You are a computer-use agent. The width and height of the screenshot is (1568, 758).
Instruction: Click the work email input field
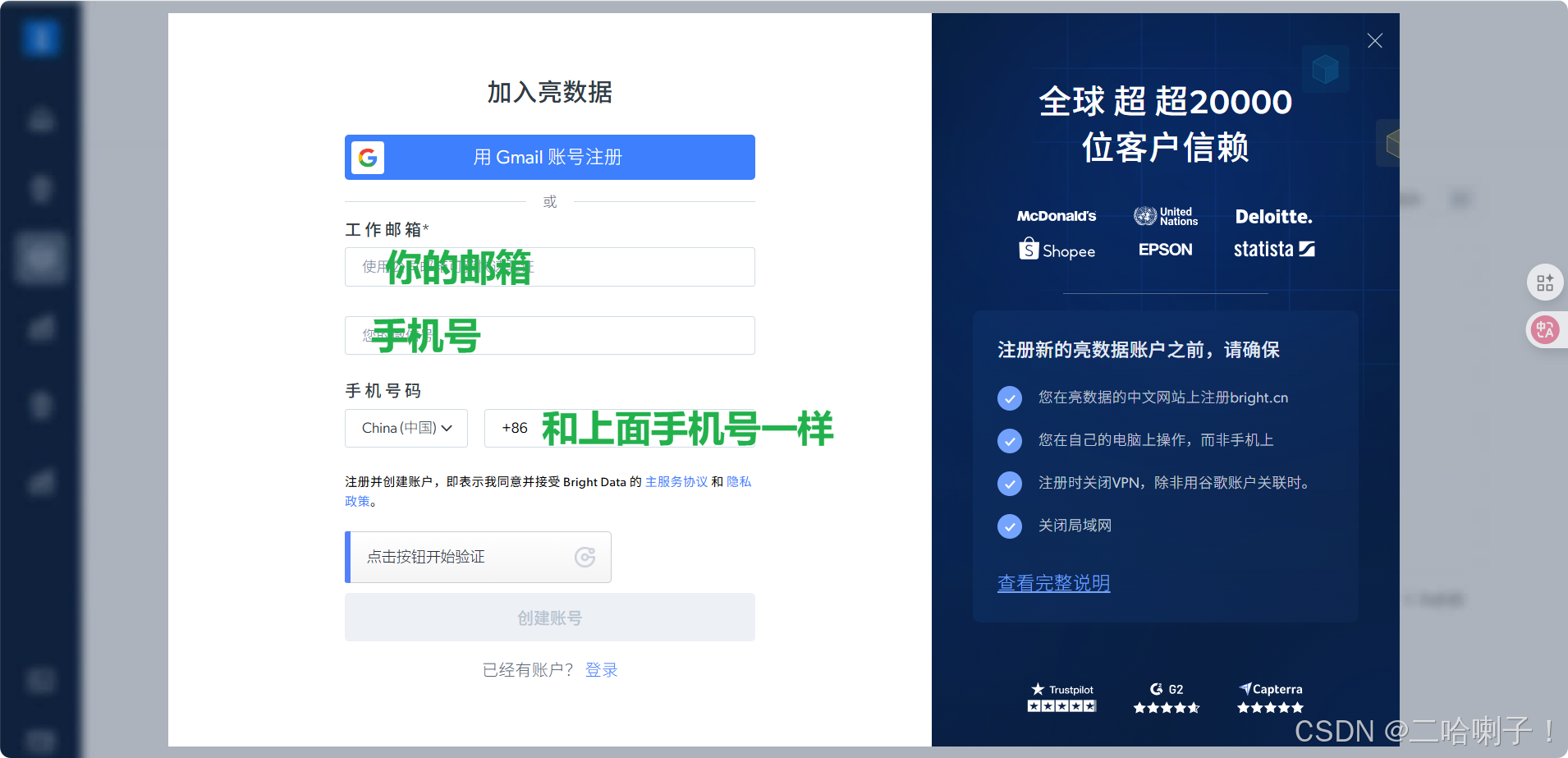coord(549,267)
